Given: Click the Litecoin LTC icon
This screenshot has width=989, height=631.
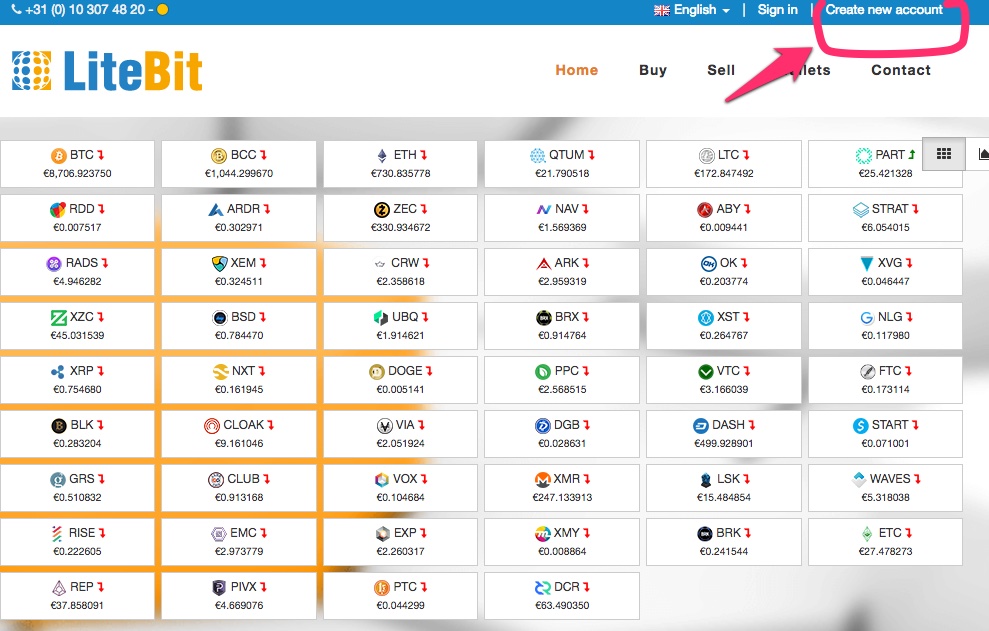Looking at the screenshot, I should [x=706, y=155].
